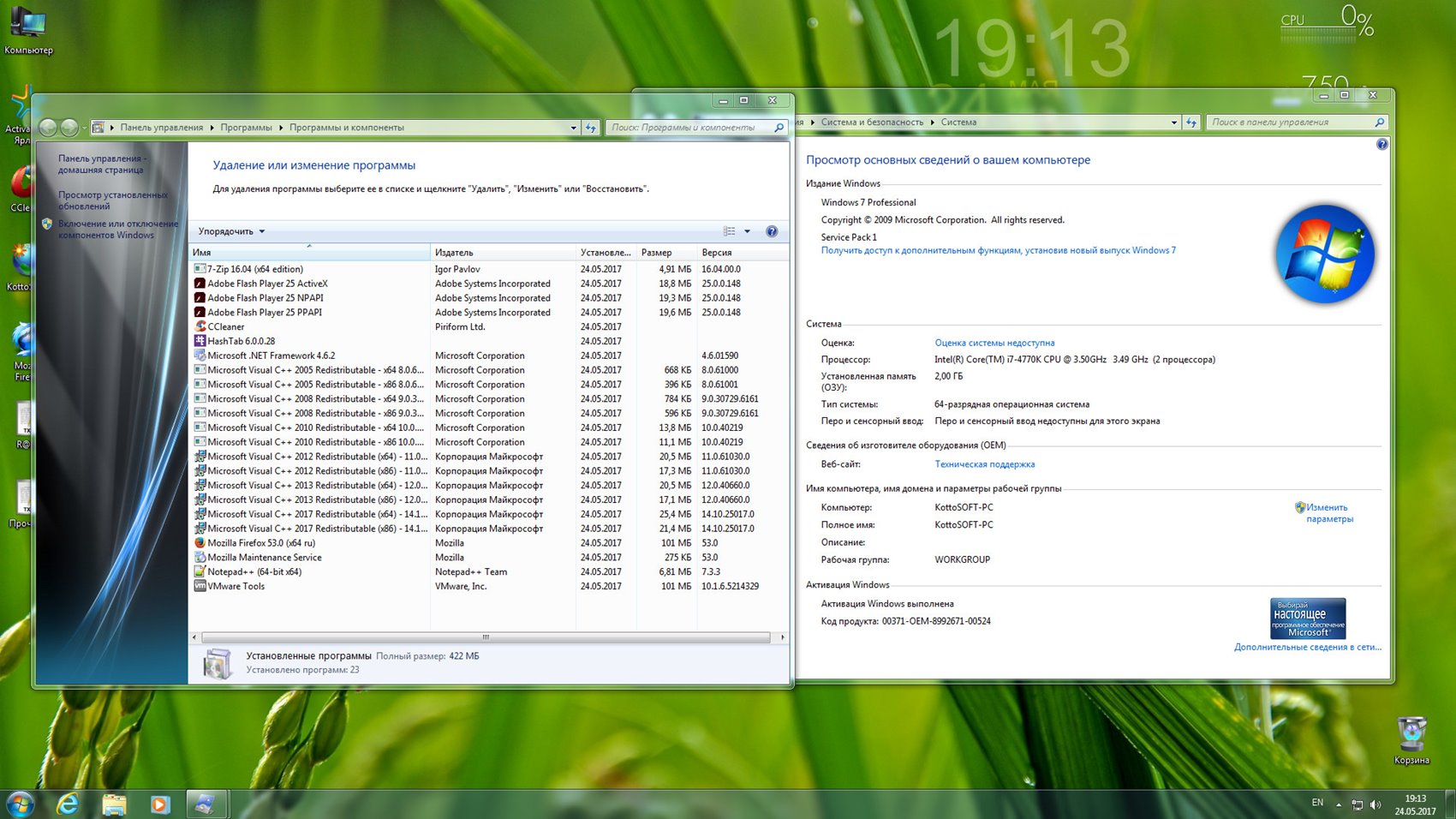Open the taskbar clock showing 19:13
Screen dimensions: 1456x819
pos(1415,804)
